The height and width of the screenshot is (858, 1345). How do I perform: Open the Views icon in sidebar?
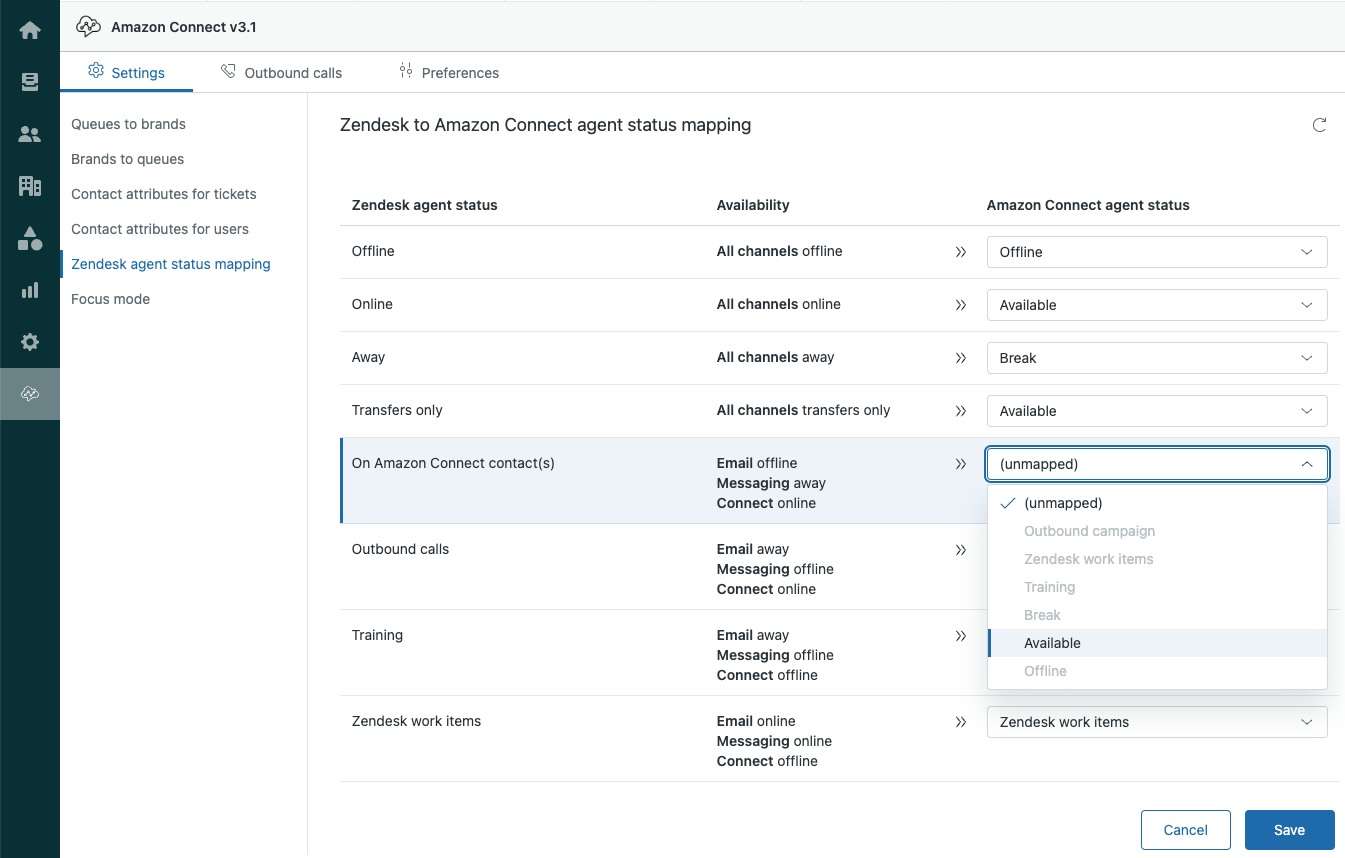(30, 82)
